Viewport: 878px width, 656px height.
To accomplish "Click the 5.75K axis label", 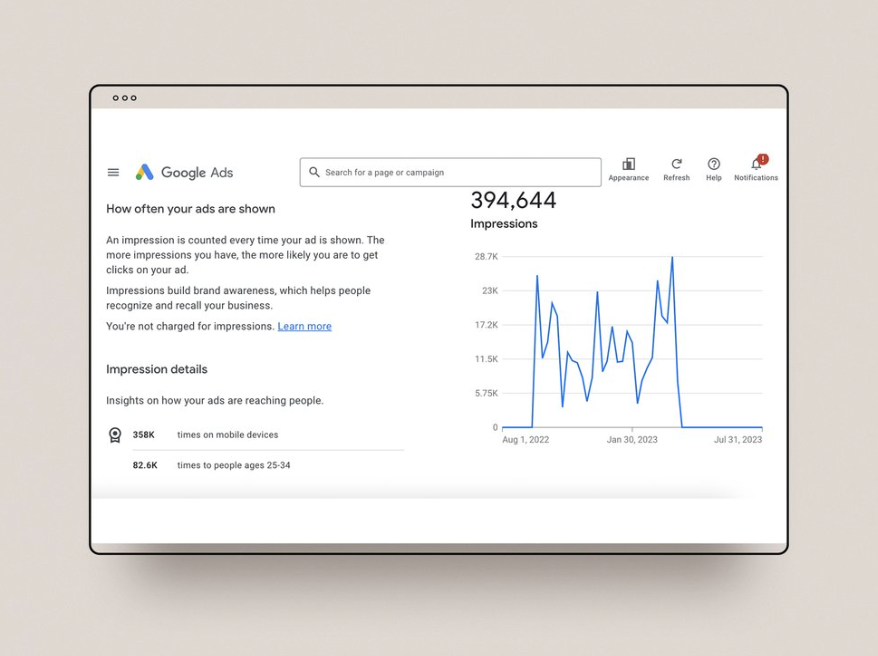I will click(x=486, y=393).
